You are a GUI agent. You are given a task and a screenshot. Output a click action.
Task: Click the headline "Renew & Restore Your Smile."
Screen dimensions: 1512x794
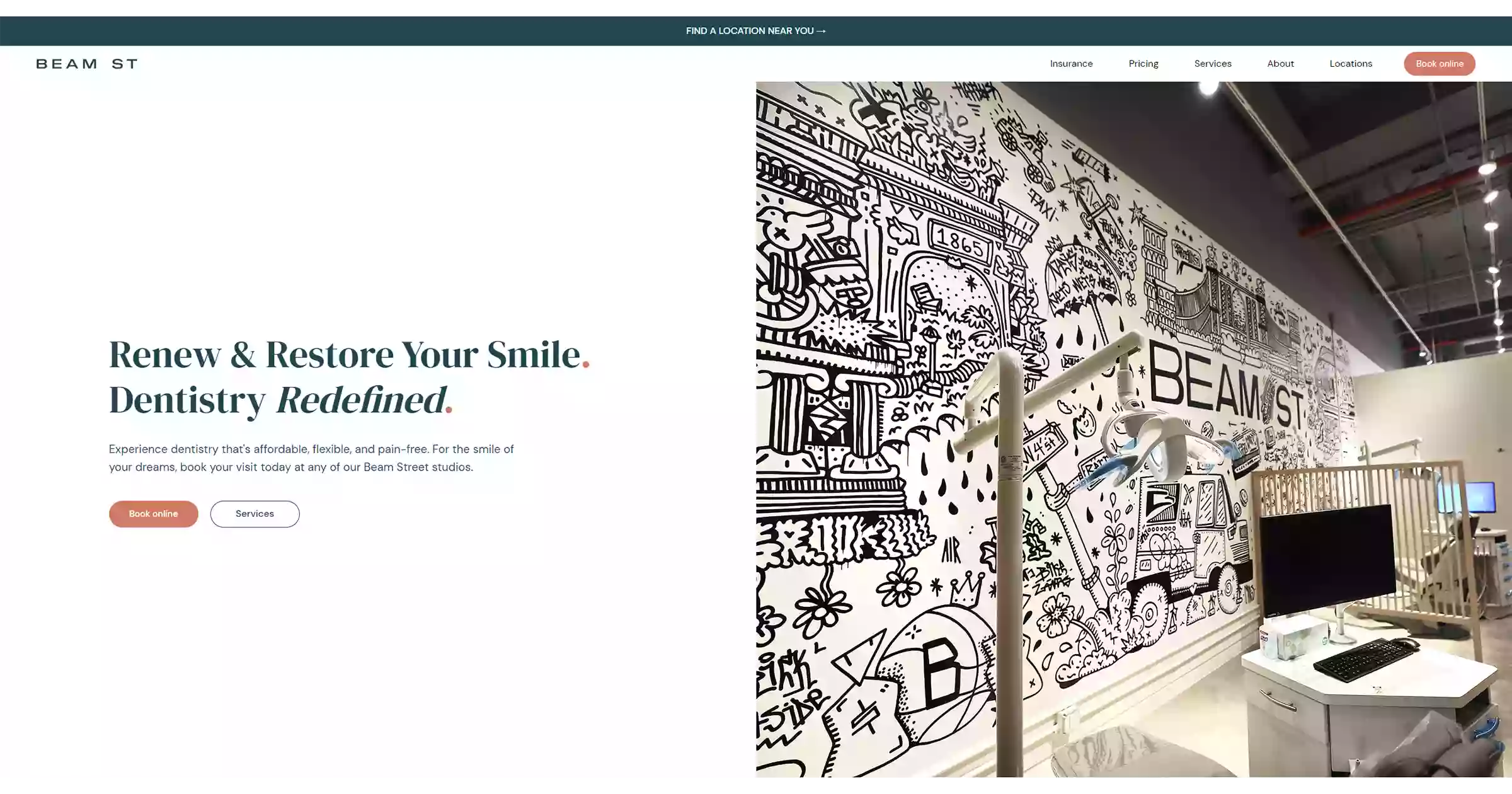pyautogui.click(x=349, y=354)
